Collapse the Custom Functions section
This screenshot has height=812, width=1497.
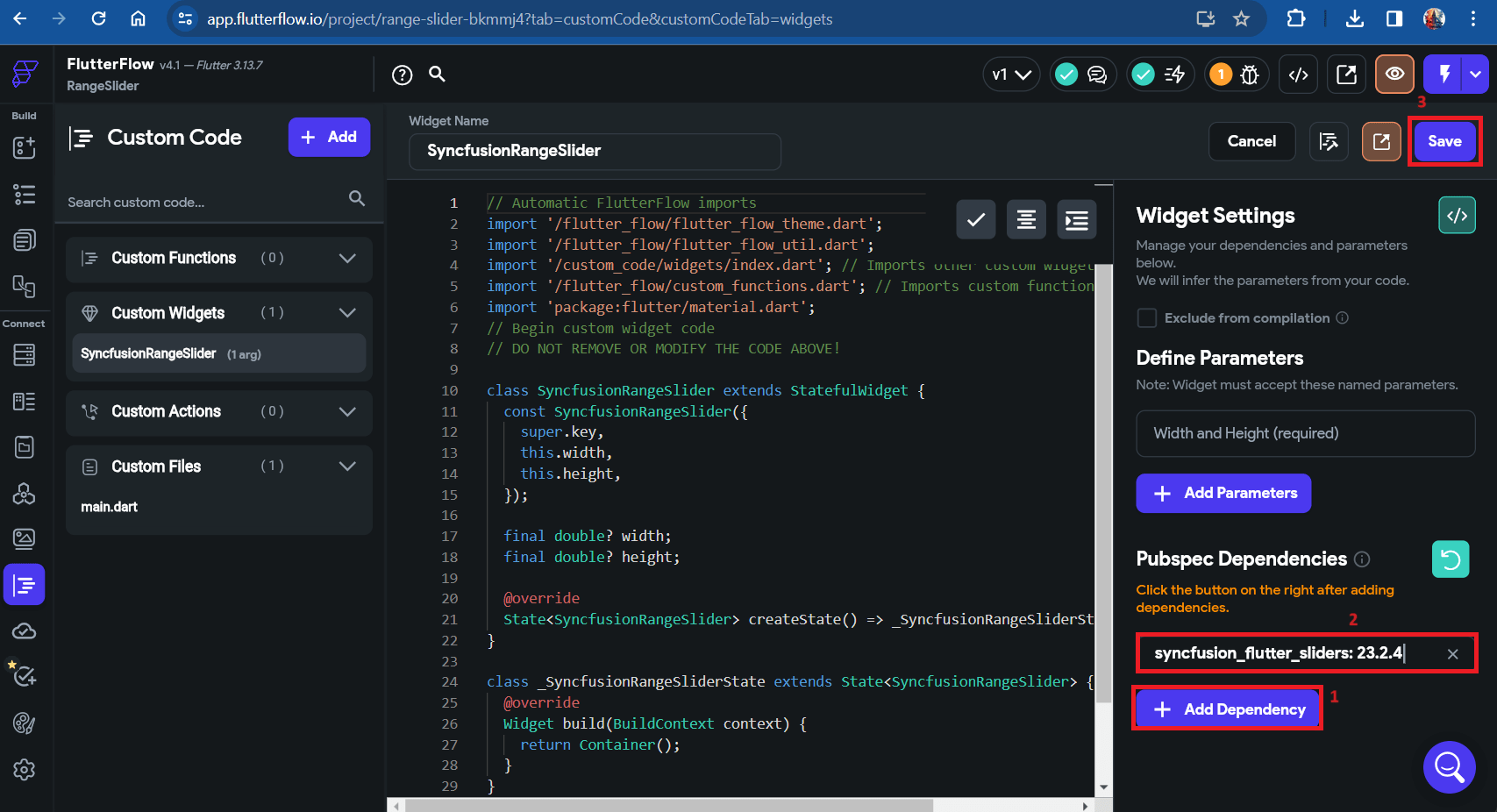pos(347,258)
